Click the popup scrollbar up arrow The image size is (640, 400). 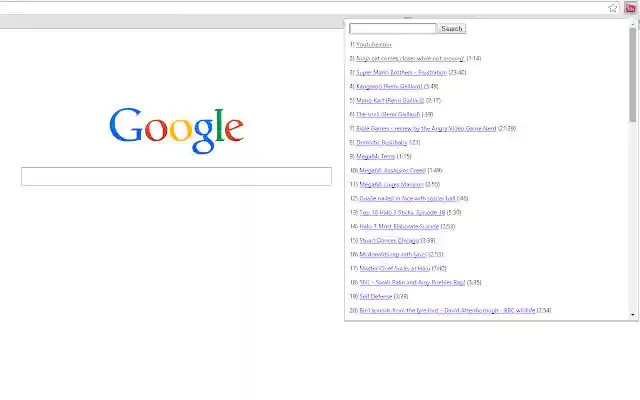(633, 24)
